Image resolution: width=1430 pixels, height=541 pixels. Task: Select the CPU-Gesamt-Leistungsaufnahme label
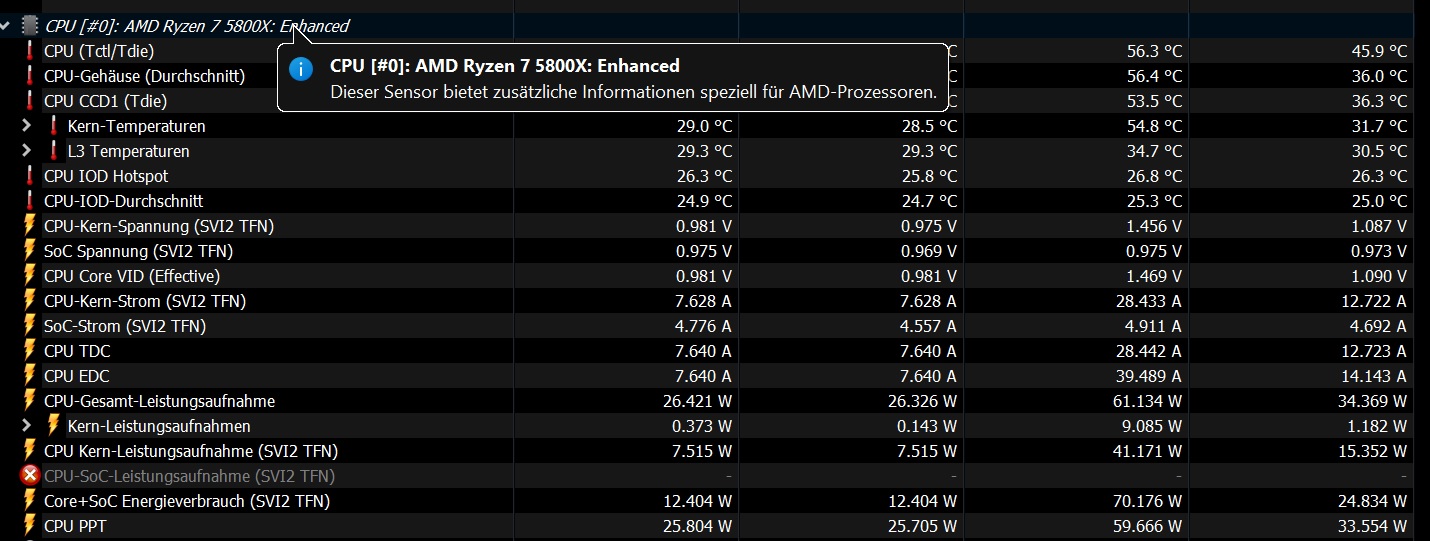pos(159,401)
